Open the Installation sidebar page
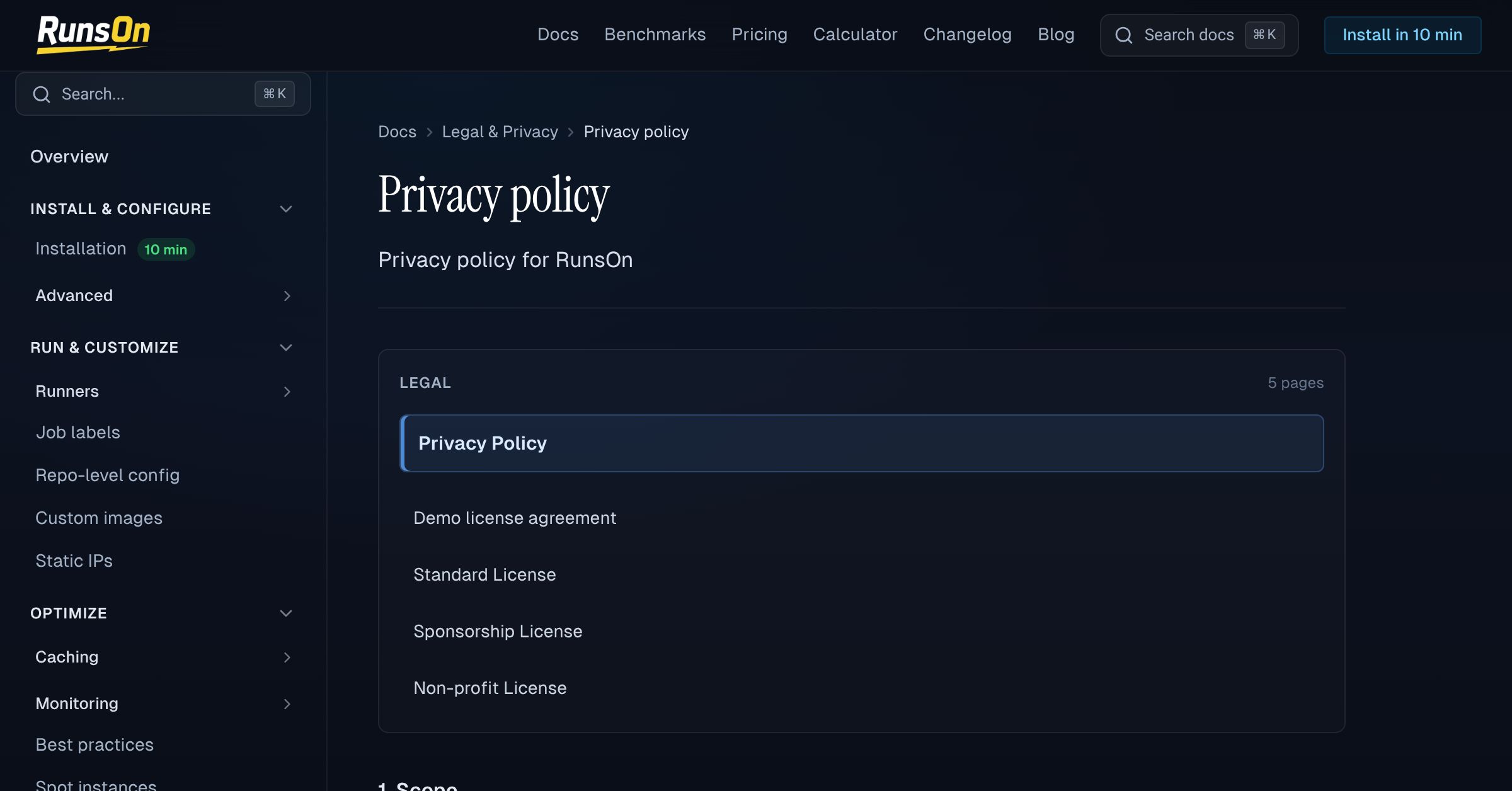 coord(81,249)
